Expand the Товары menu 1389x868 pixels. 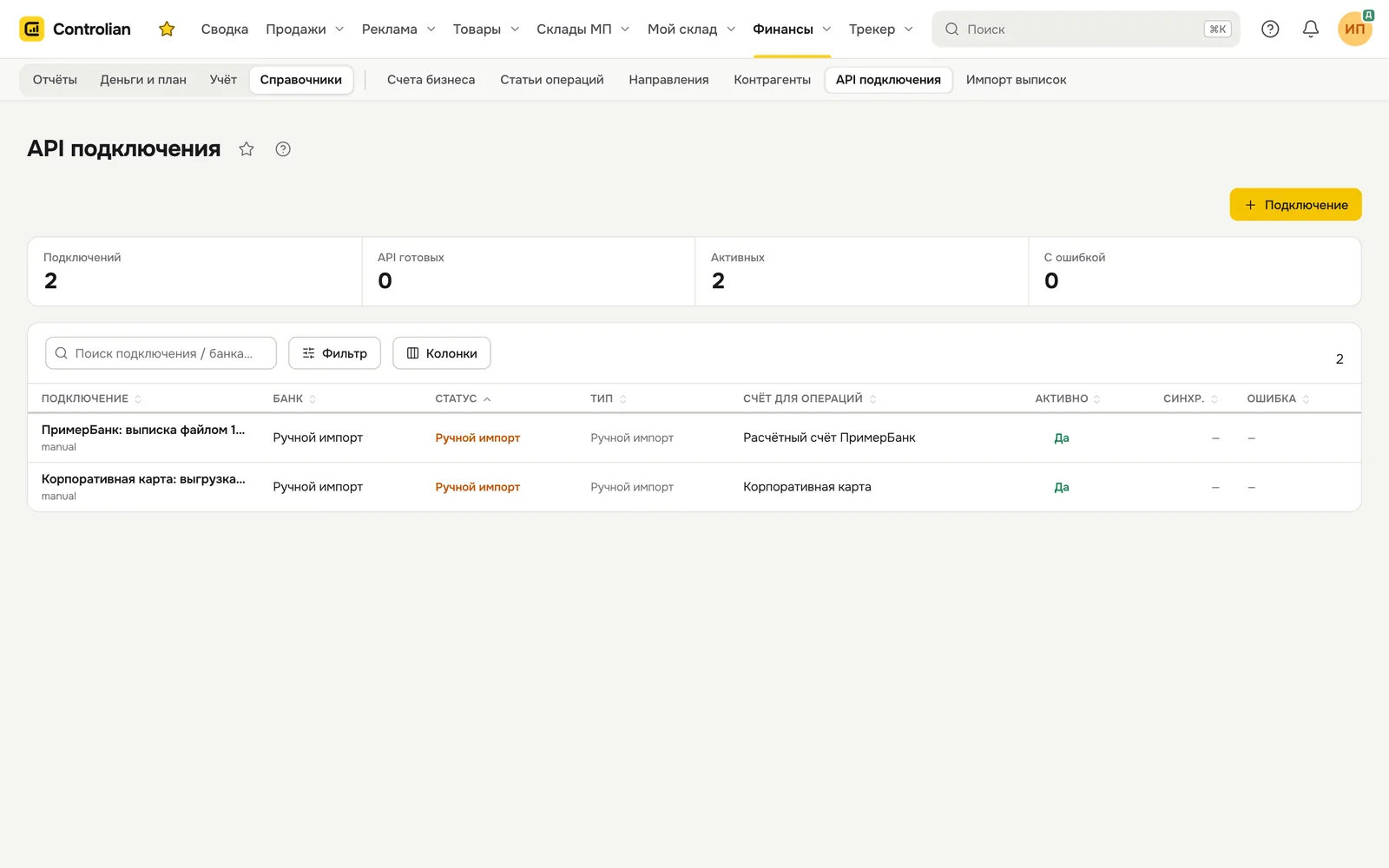[486, 29]
